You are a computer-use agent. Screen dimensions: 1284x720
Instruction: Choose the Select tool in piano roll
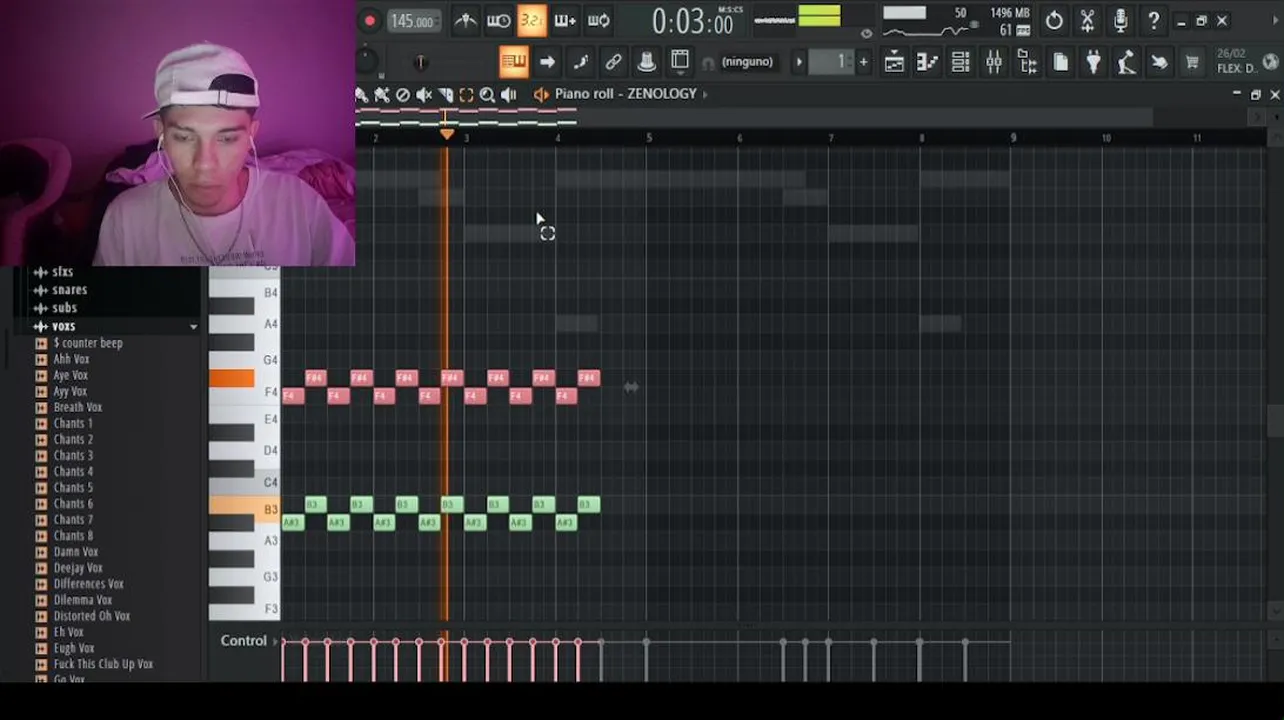pyautogui.click(x=466, y=95)
